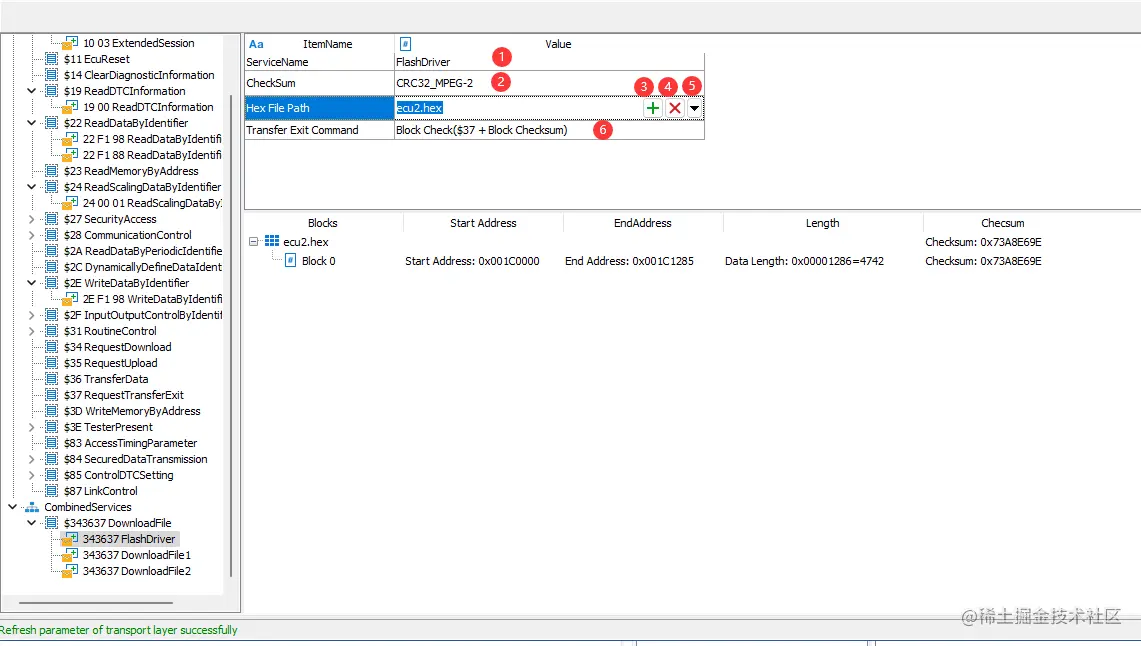The image size is (1141, 646).
Task: Collapse the CombinedServices group
Action: [12, 507]
